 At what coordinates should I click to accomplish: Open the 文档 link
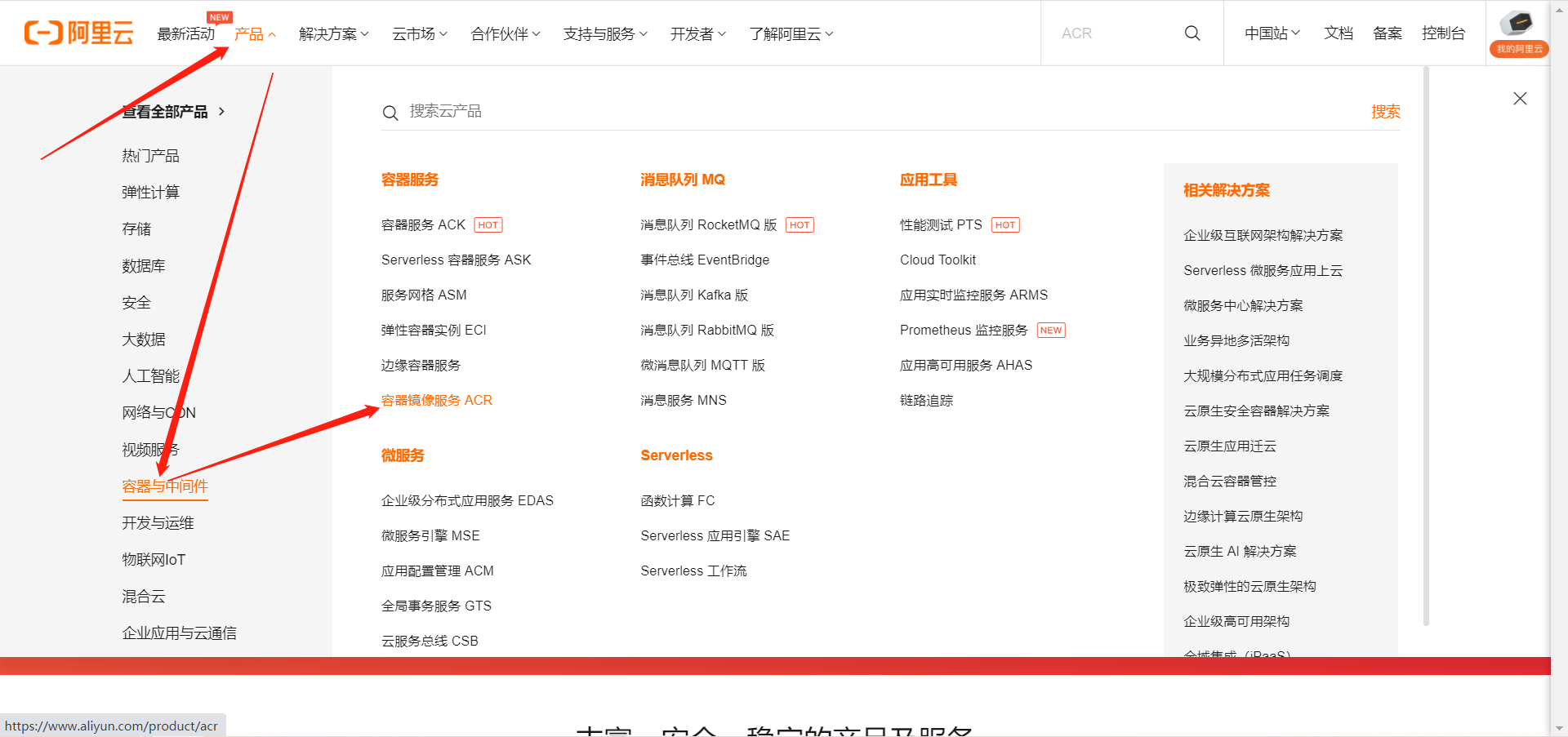(x=1339, y=33)
